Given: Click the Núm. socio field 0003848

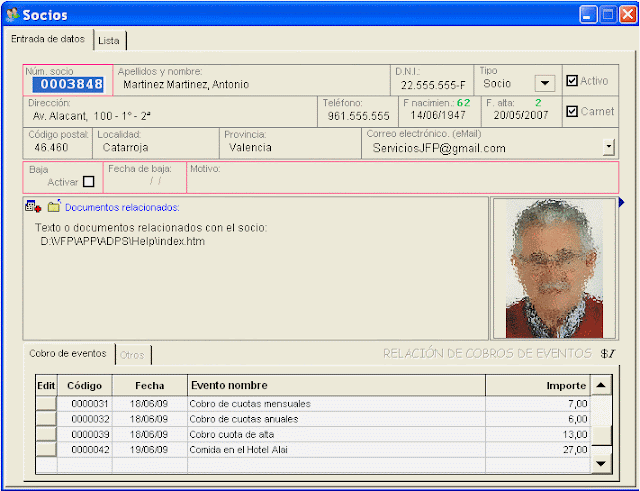Looking at the screenshot, I should 69,84.
